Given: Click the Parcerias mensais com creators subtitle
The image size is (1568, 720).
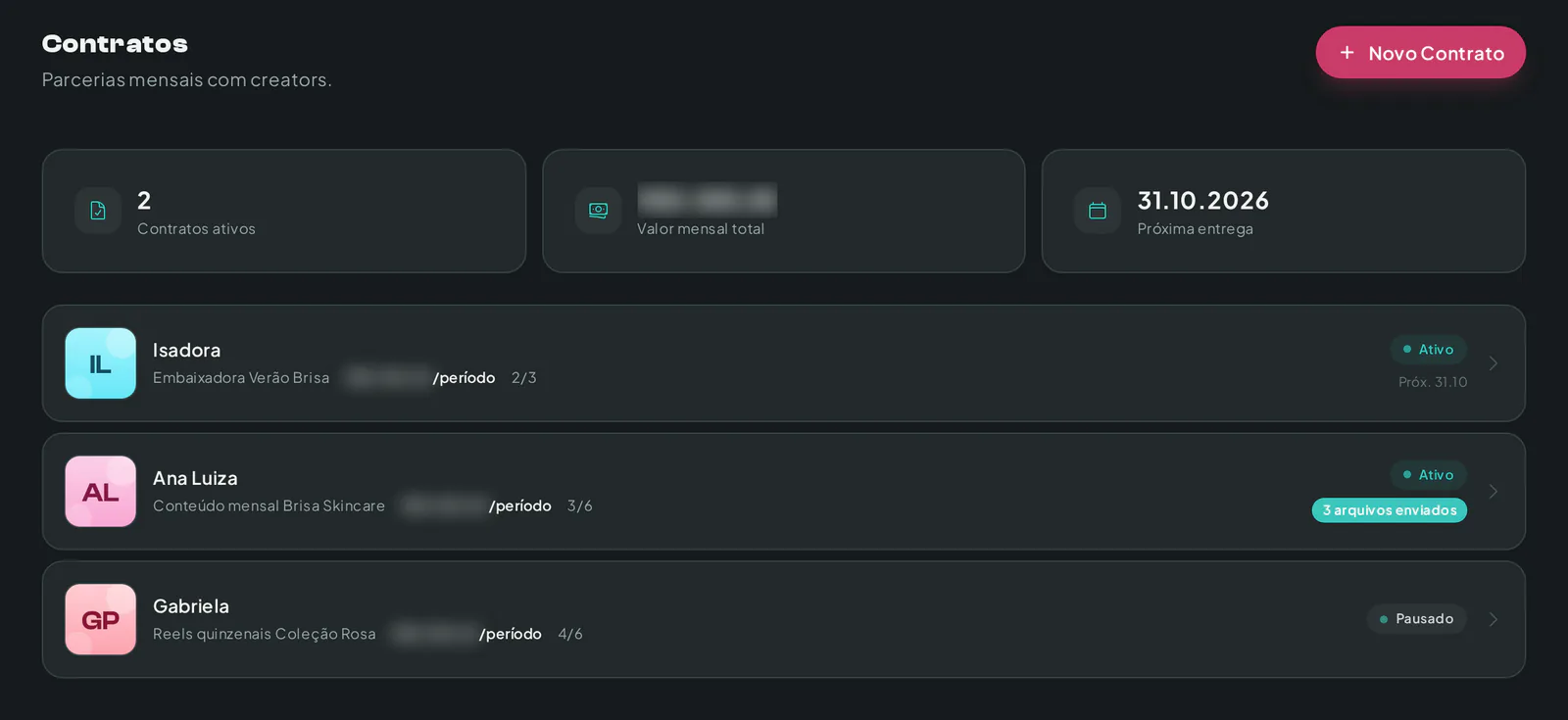Looking at the screenshot, I should click(x=187, y=80).
